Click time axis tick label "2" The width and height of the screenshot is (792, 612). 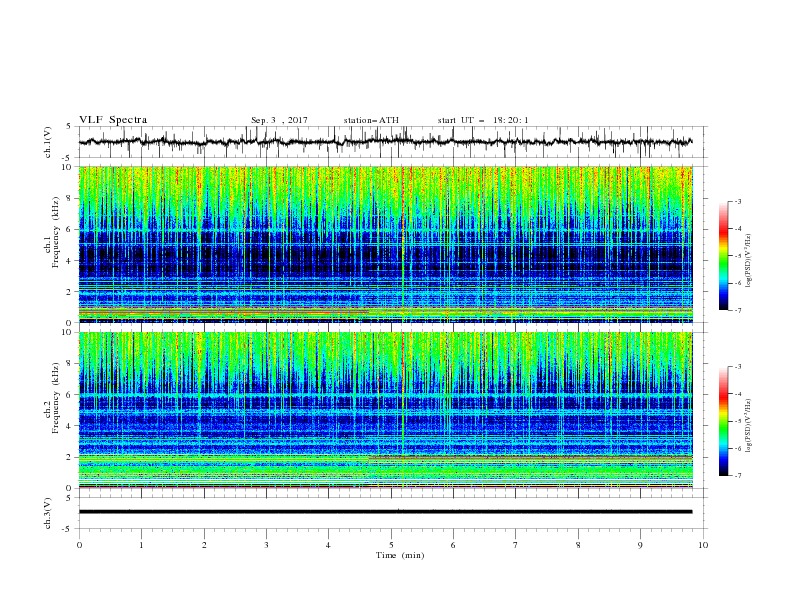click(204, 545)
